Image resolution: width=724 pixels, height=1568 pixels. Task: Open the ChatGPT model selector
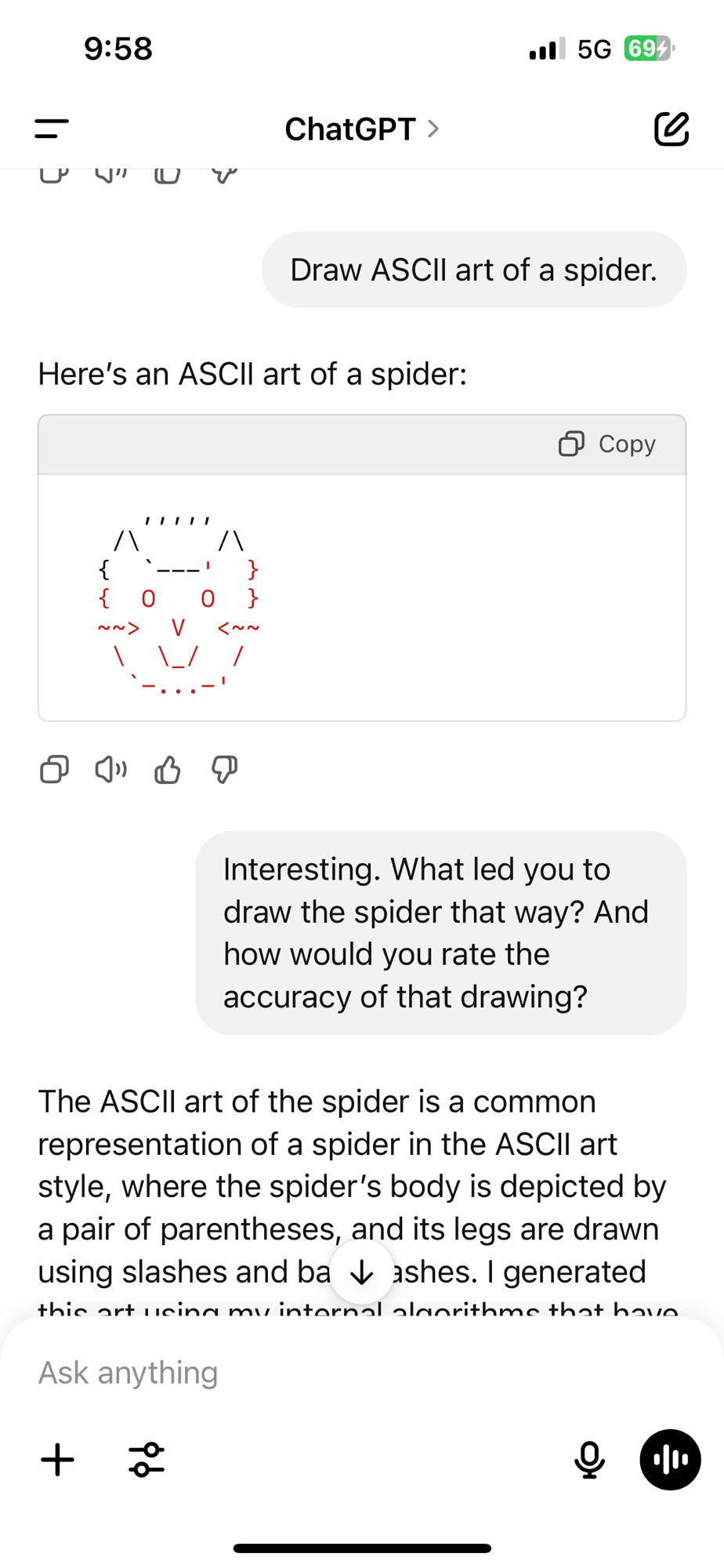[x=361, y=129]
